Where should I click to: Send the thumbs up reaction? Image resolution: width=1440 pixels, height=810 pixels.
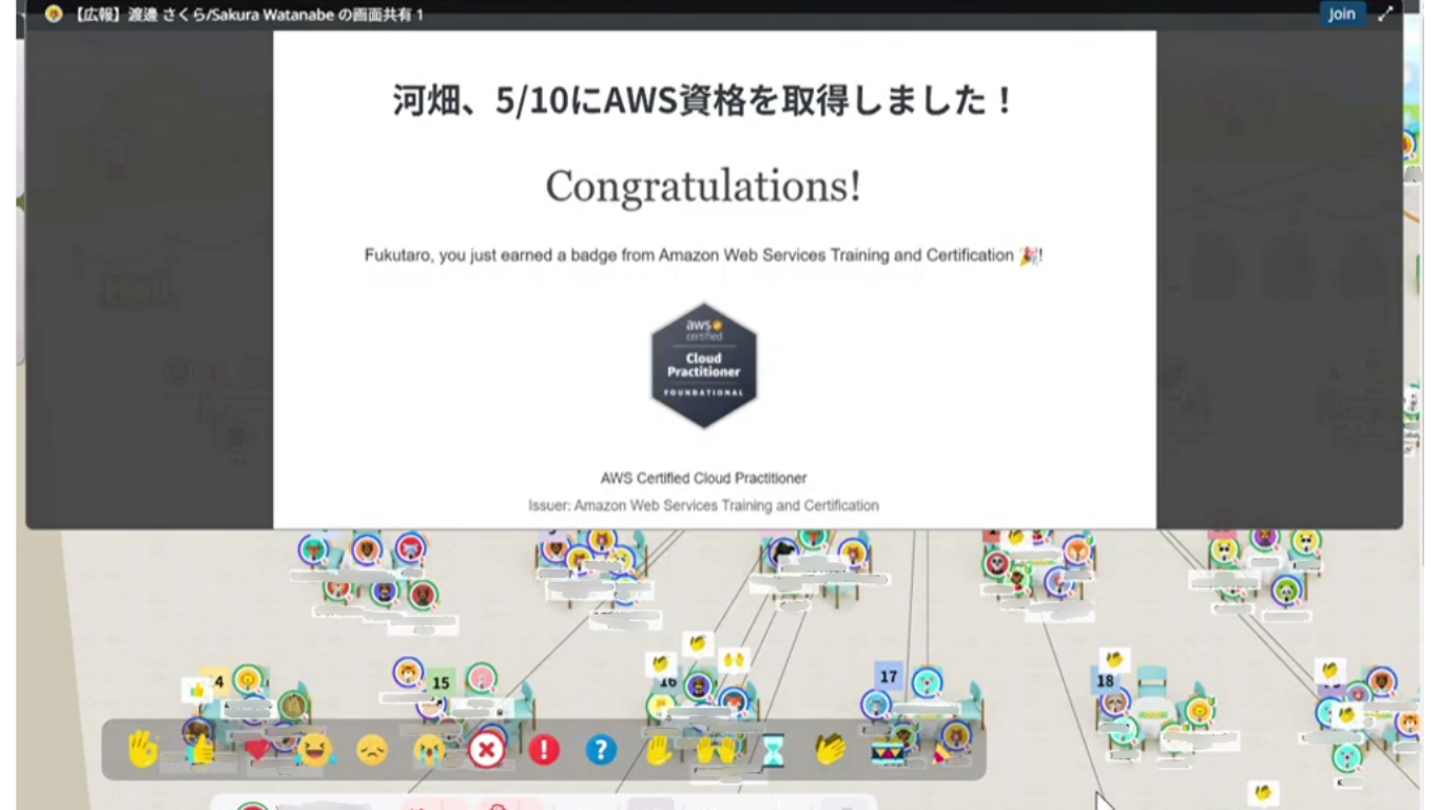[x=201, y=749]
